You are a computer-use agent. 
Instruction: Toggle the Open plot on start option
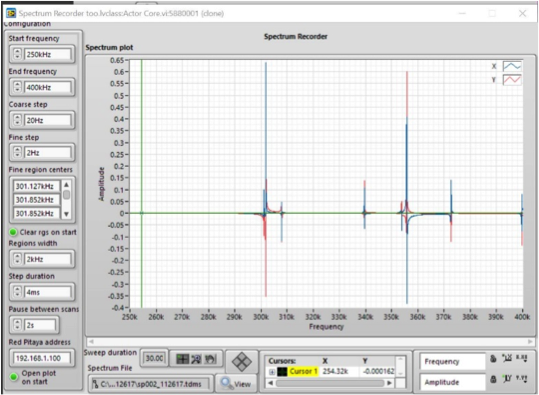pyautogui.click(x=13, y=377)
